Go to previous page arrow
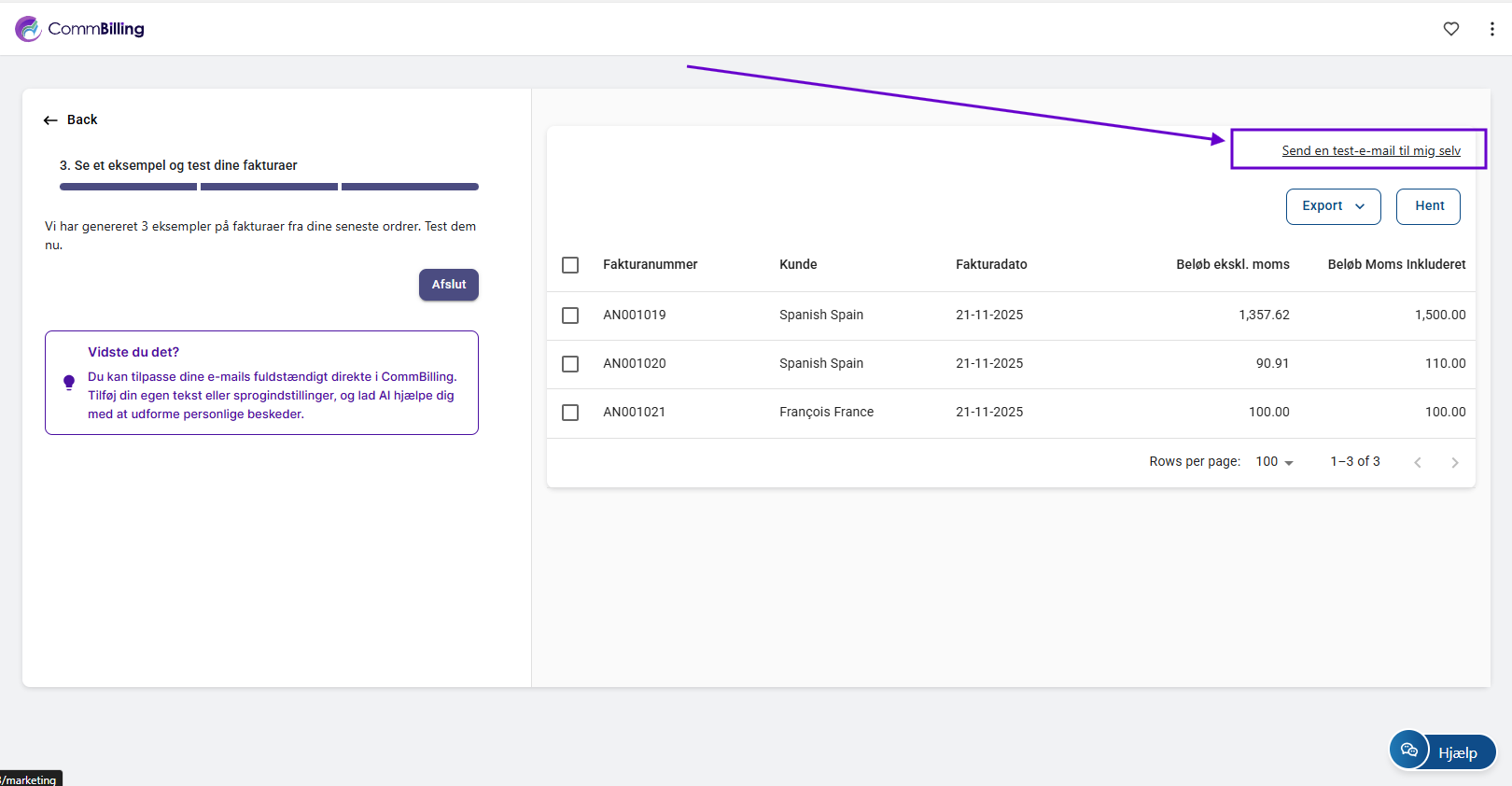Viewport: 1512px width, 786px height. coord(1417,462)
